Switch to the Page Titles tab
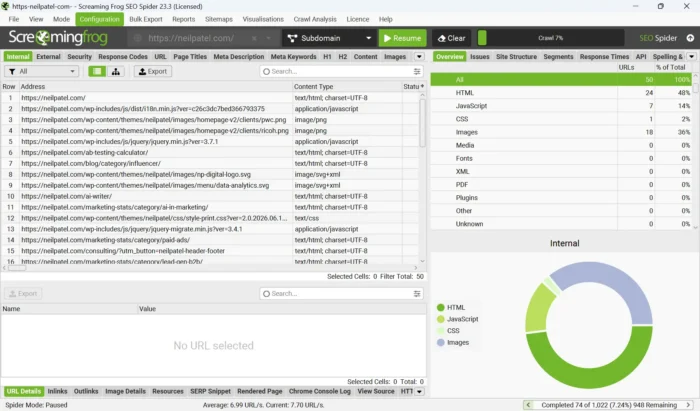 [190, 57]
